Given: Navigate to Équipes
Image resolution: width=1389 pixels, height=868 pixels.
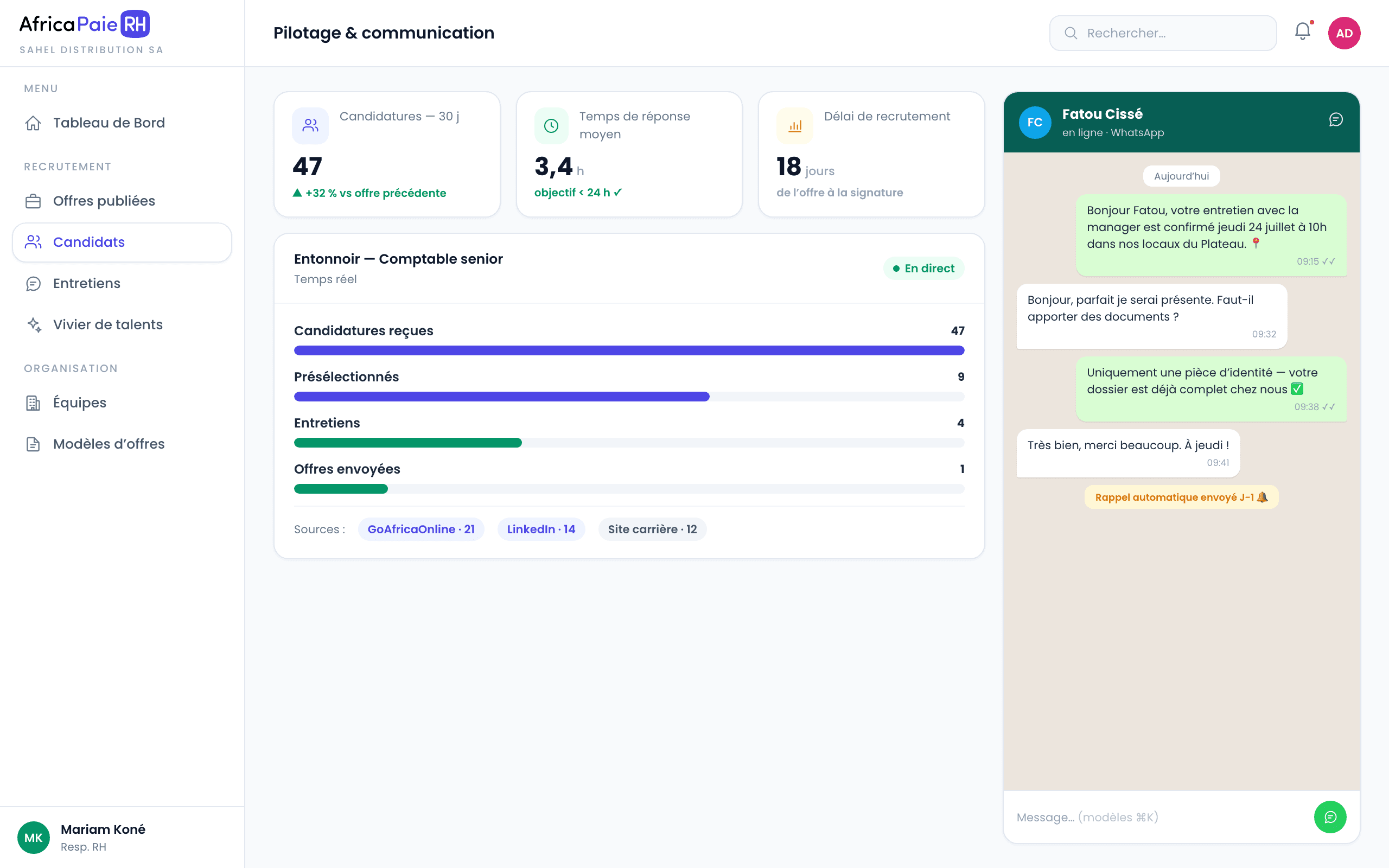Looking at the screenshot, I should [x=122, y=403].
